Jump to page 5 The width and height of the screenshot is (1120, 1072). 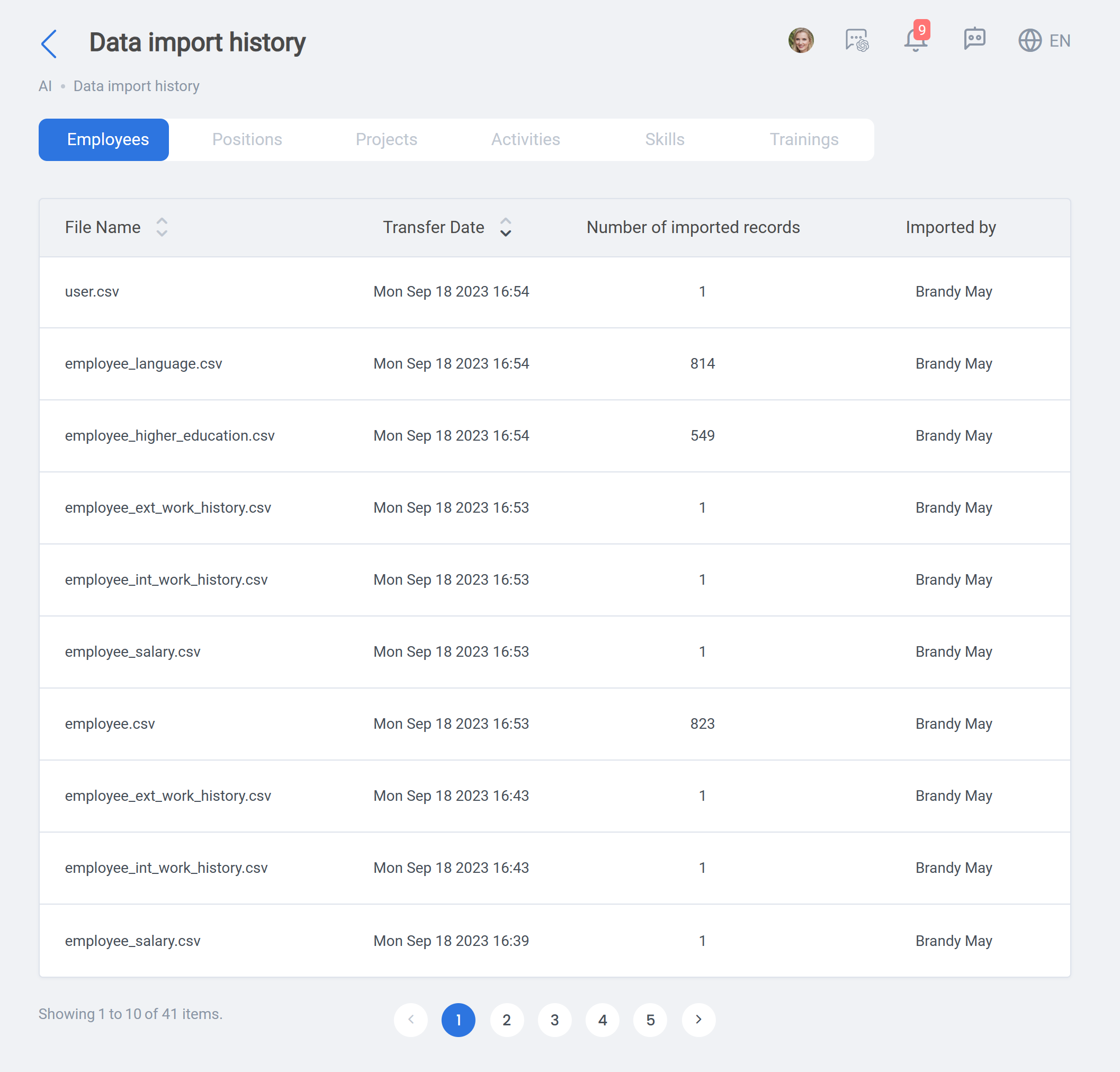(x=650, y=1020)
